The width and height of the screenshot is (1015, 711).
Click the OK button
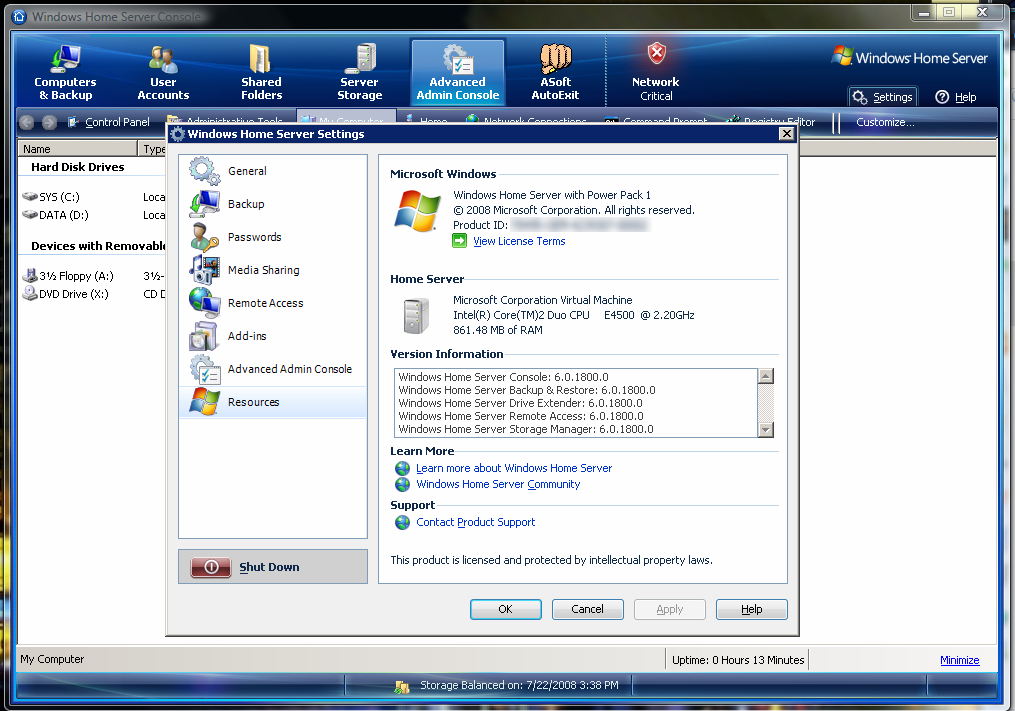505,609
